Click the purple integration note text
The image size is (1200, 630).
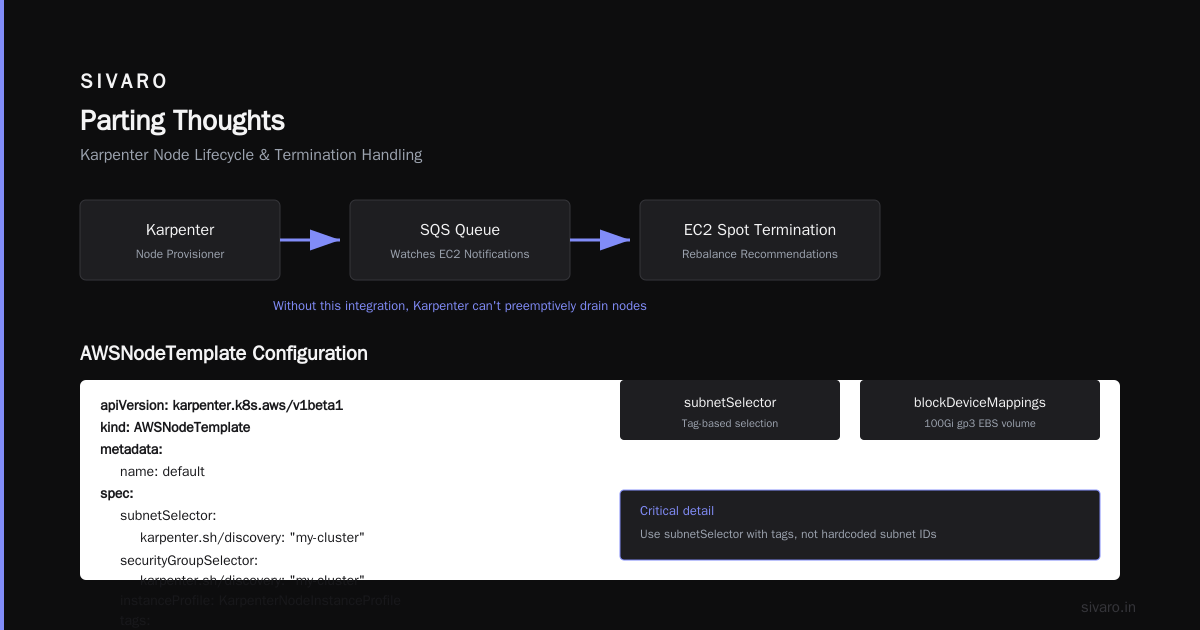coord(460,306)
